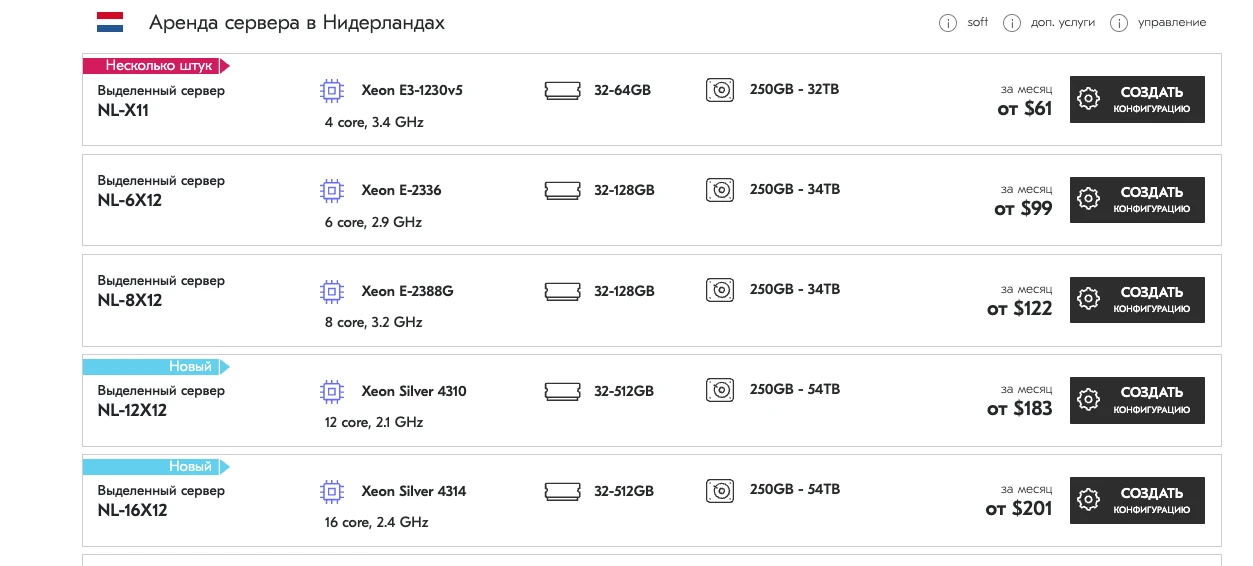Click the Несколько штук badge
Screen dimensions: 1253x566
pyautogui.click(x=156, y=66)
